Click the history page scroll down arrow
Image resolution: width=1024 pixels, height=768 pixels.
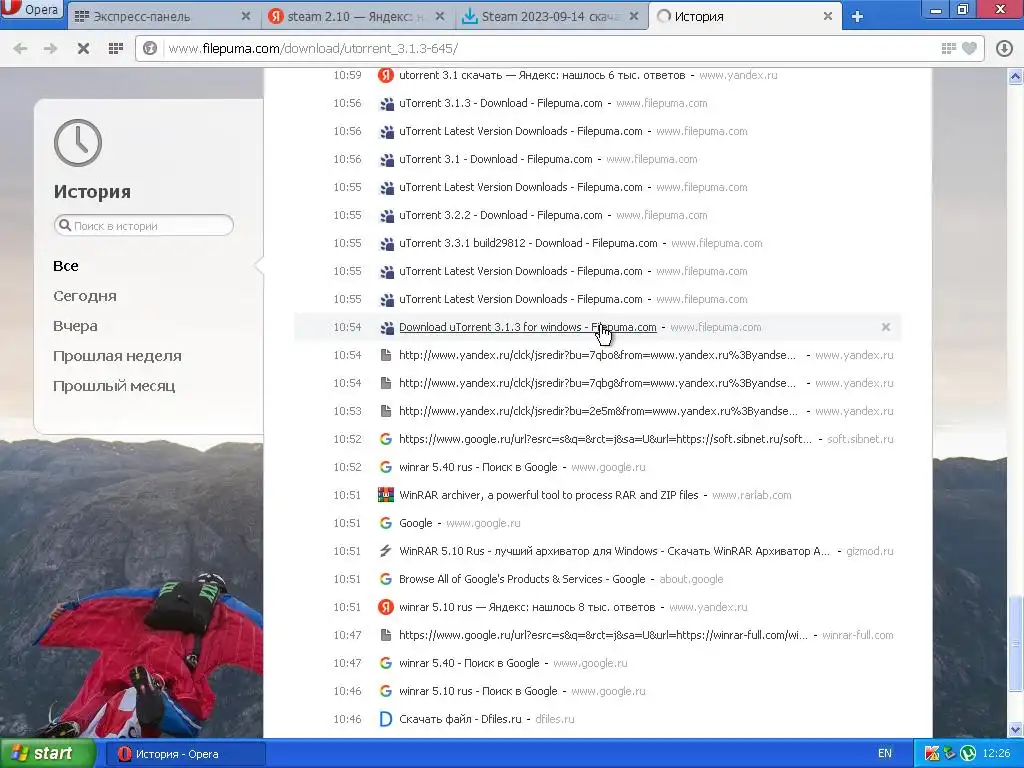[x=1016, y=729]
